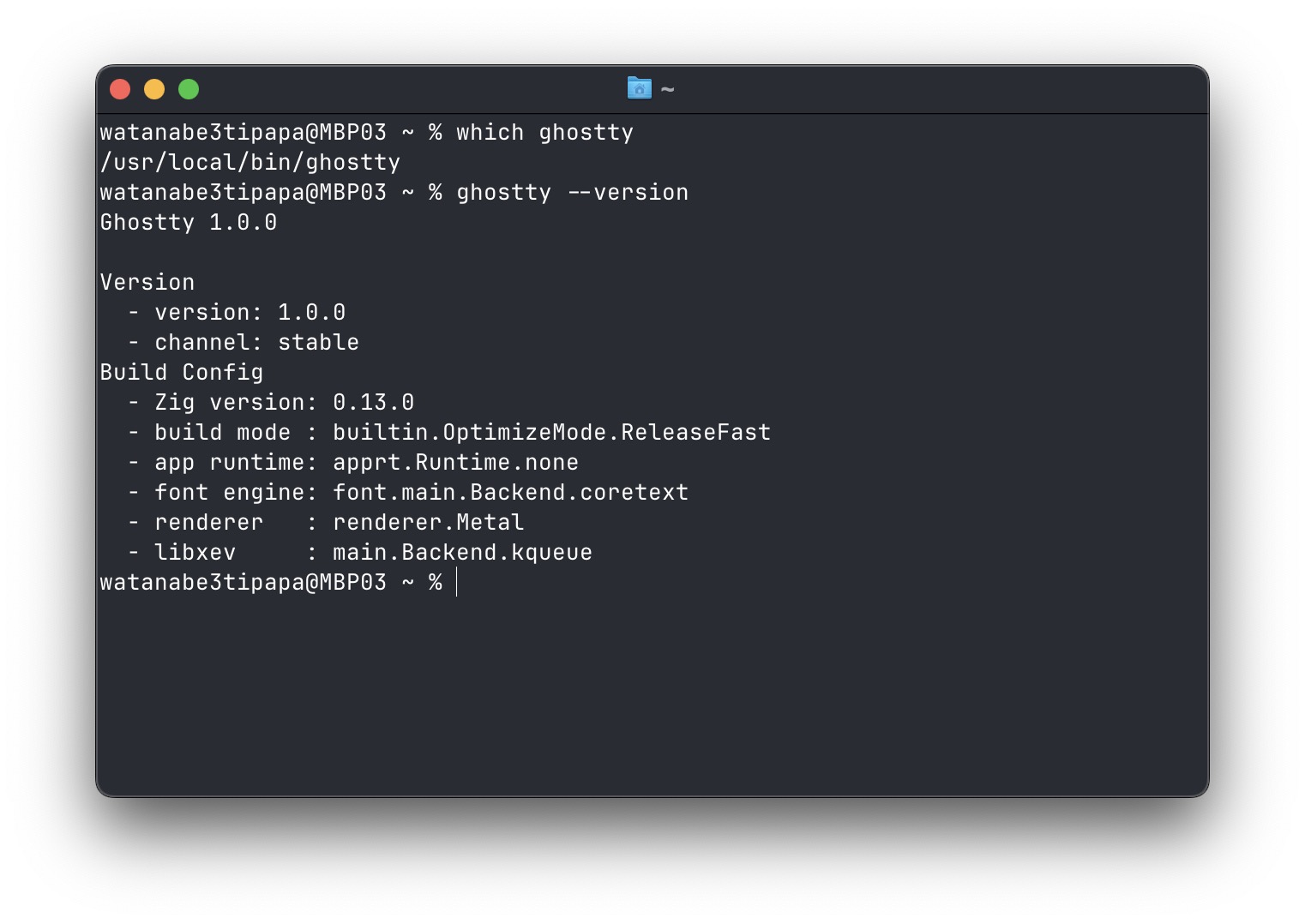Minimize the window with yellow button
This screenshot has width=1305, height=924.
click(x=154, y=89)
